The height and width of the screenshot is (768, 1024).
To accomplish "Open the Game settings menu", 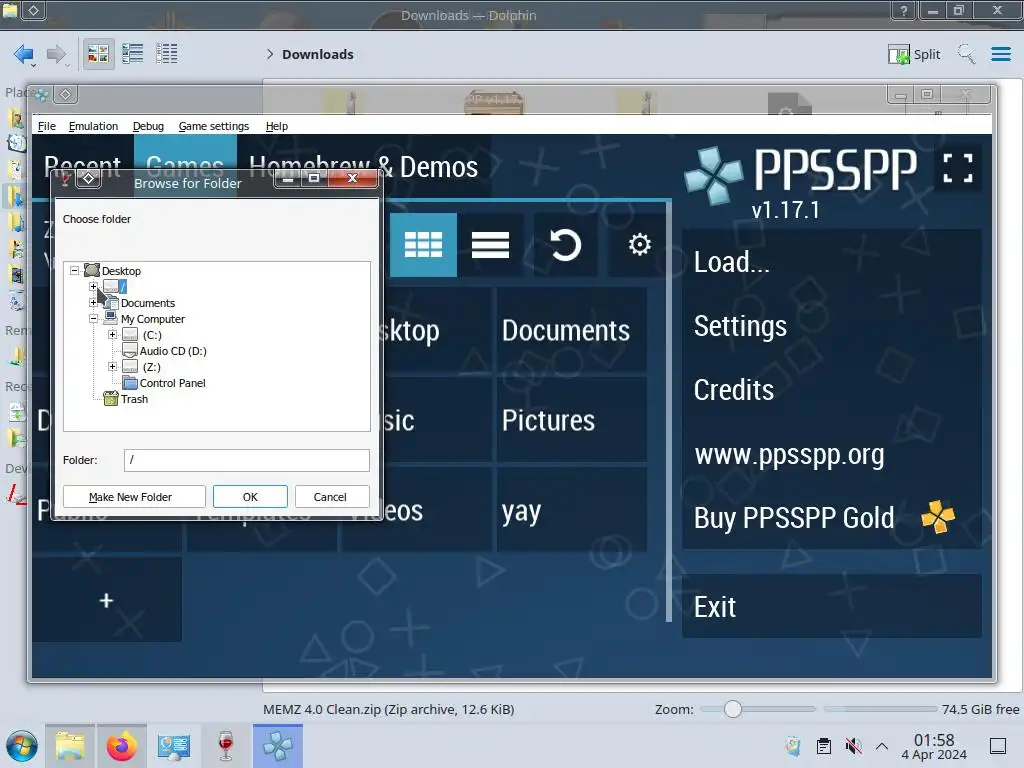I will click(x=214, y=126).
